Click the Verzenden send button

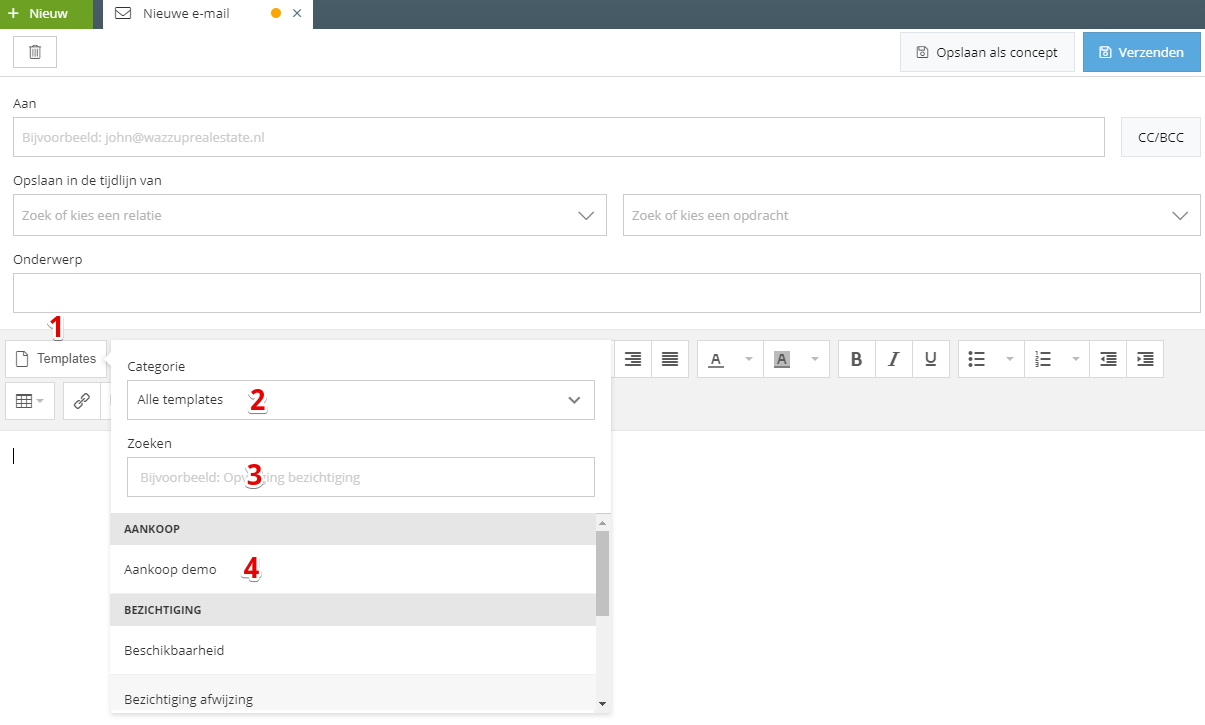[x=1141, y=52]
